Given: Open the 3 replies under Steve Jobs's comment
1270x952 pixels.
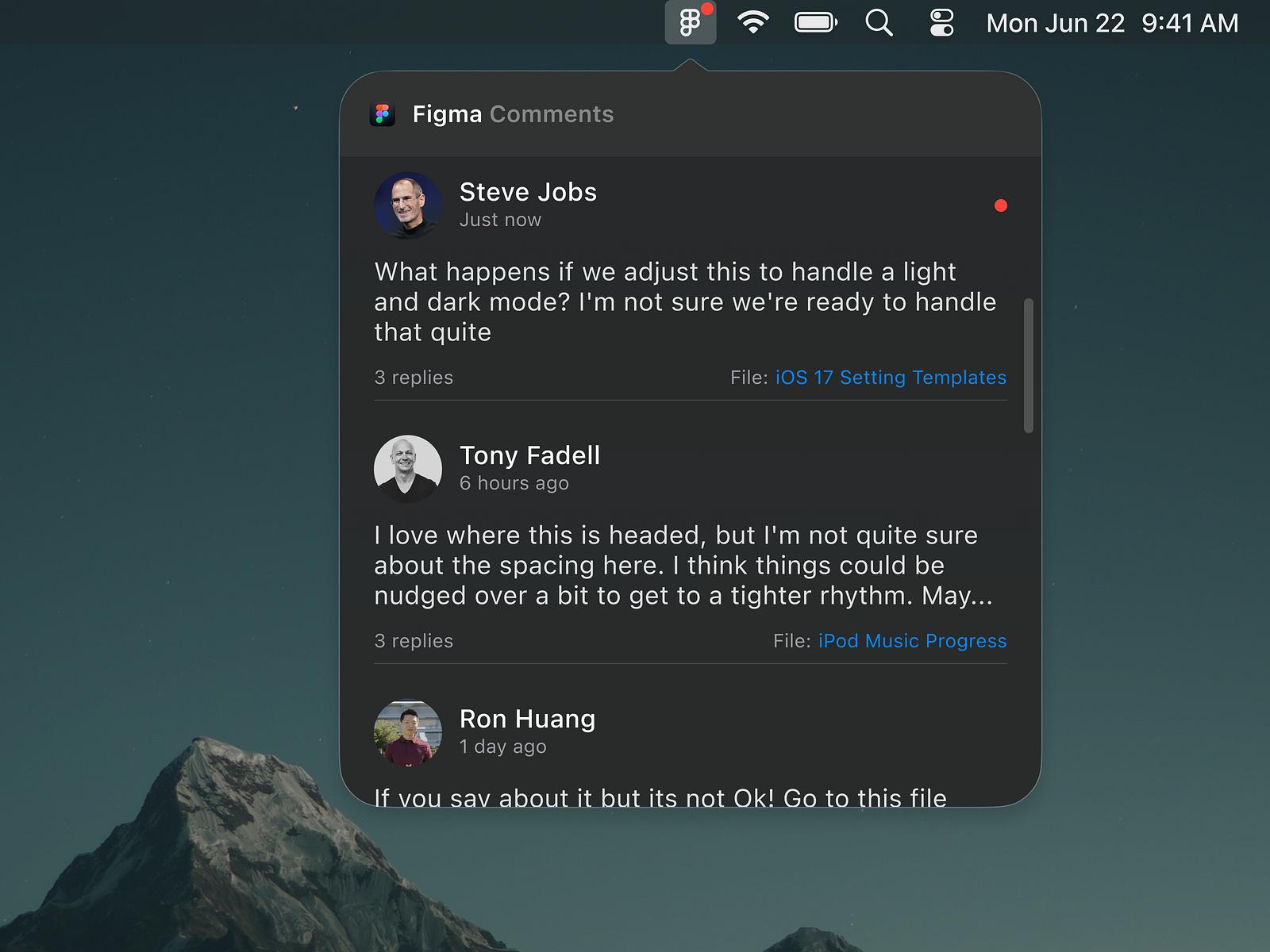Looking at the screenshot, I should [414, 378].
